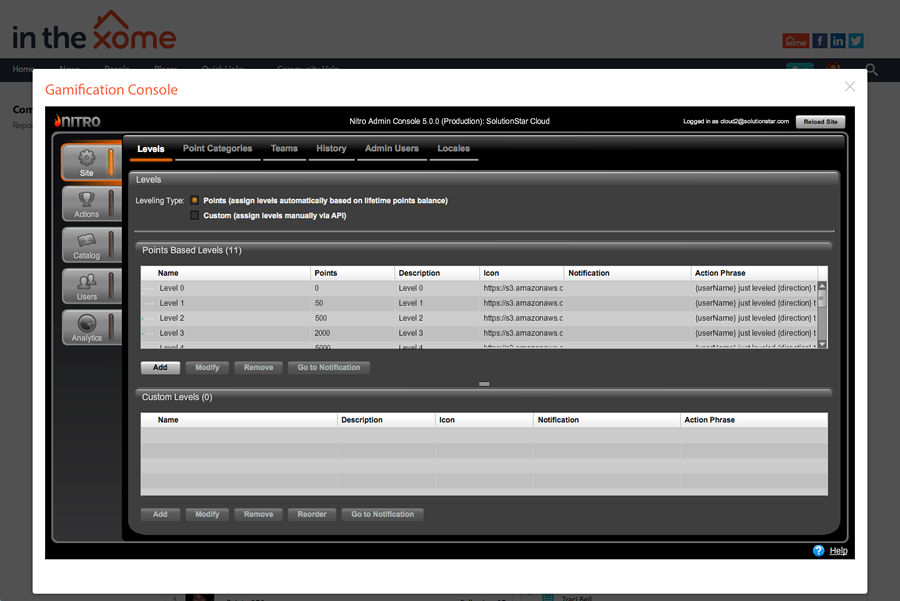Select Custom leveling type radio
900x601 pixels.
click(195, 215)
